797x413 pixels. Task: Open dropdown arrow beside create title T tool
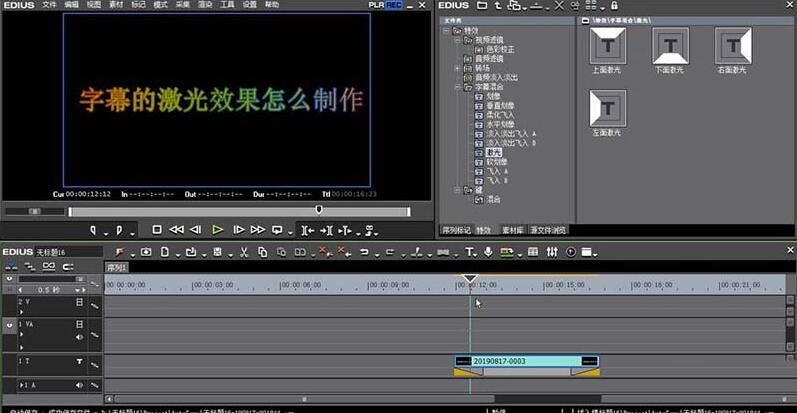476,255
